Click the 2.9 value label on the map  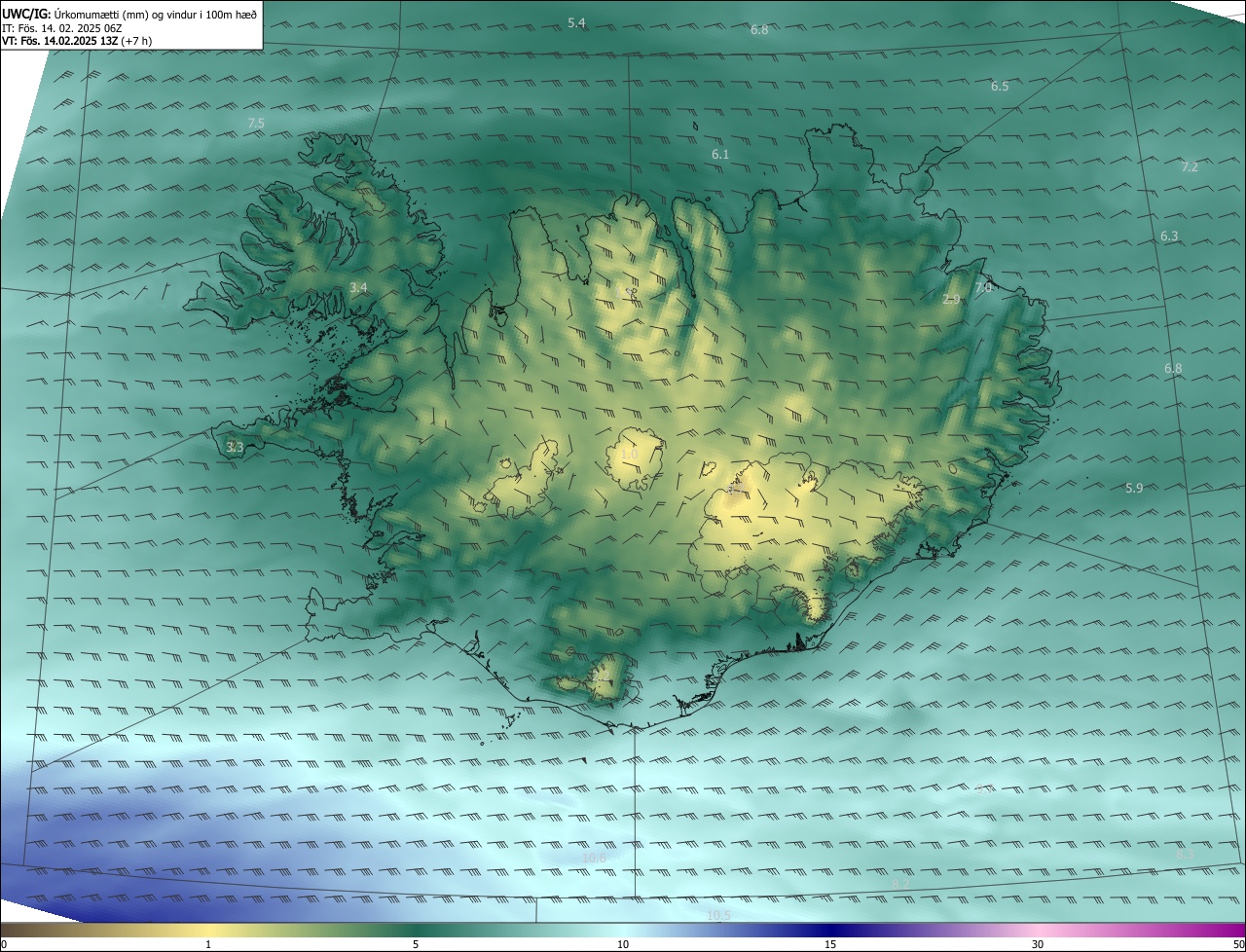(x=951, y=299)
